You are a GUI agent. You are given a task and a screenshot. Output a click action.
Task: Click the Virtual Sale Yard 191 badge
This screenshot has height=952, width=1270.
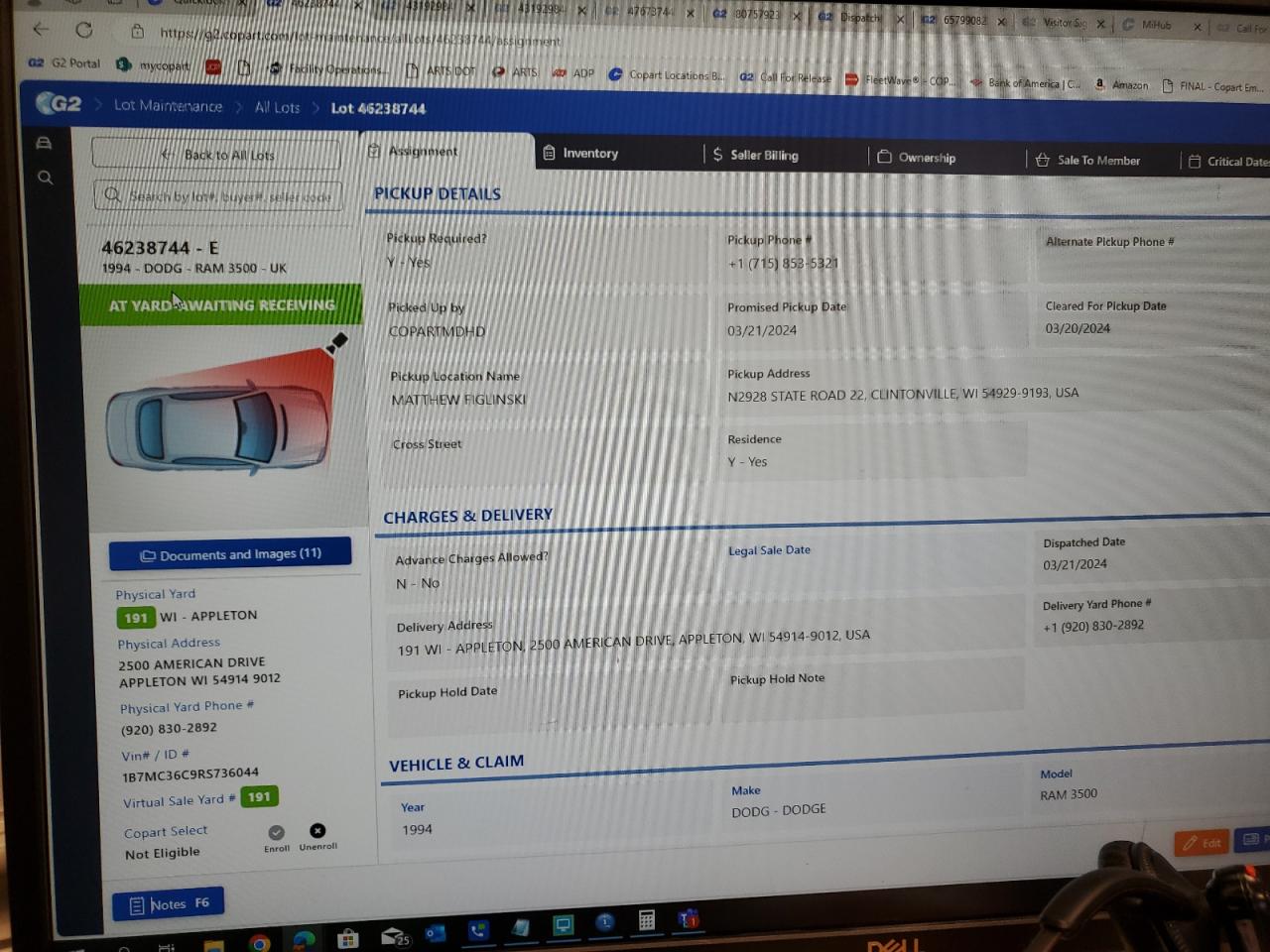[x=259, y=796]
